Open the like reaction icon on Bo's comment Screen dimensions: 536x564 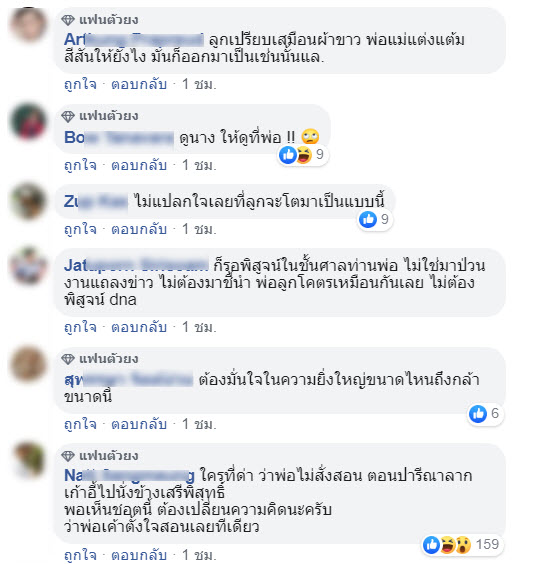pyautogui.click(x=288, y=155)
